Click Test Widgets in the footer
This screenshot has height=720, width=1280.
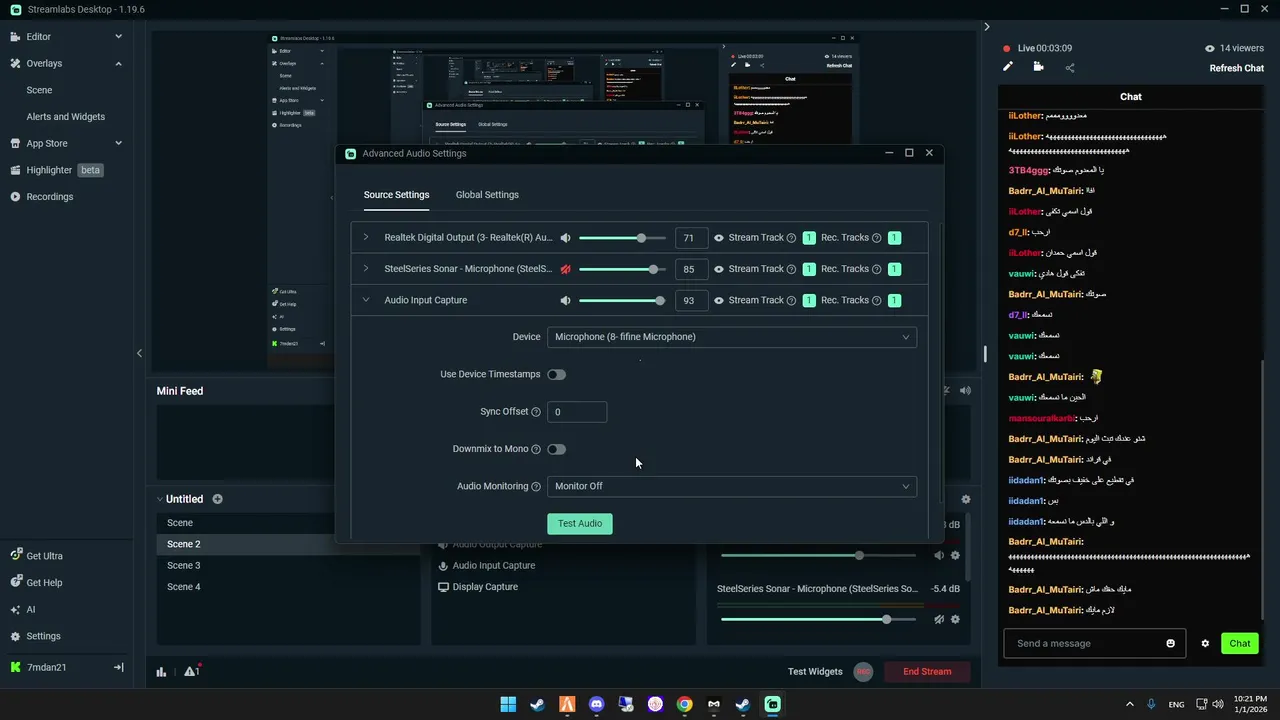815,672
